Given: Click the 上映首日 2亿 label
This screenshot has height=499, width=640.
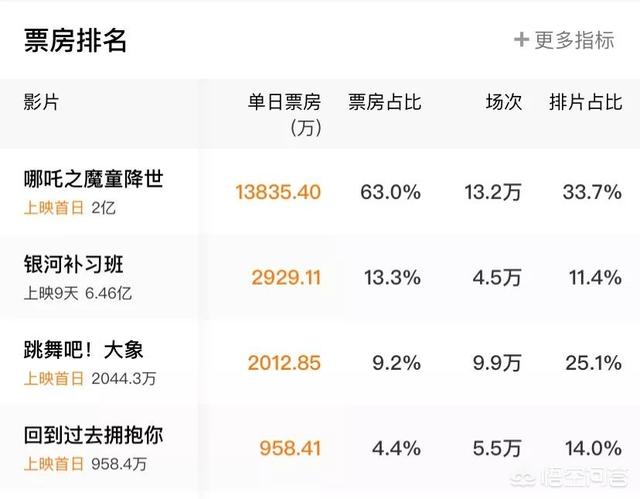Looking at the screenshot, I should tap(70, 208).
